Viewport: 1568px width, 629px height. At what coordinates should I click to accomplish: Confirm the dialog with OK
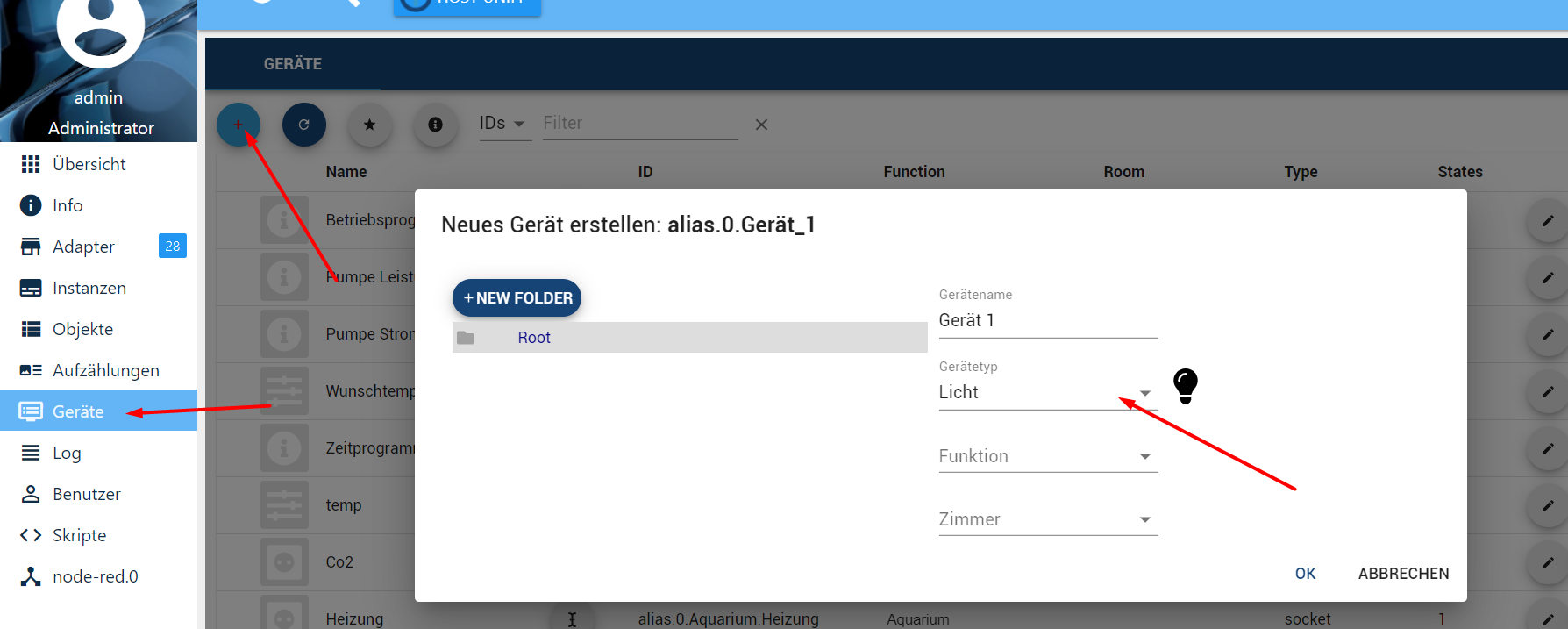click(x=1305, y=573)
